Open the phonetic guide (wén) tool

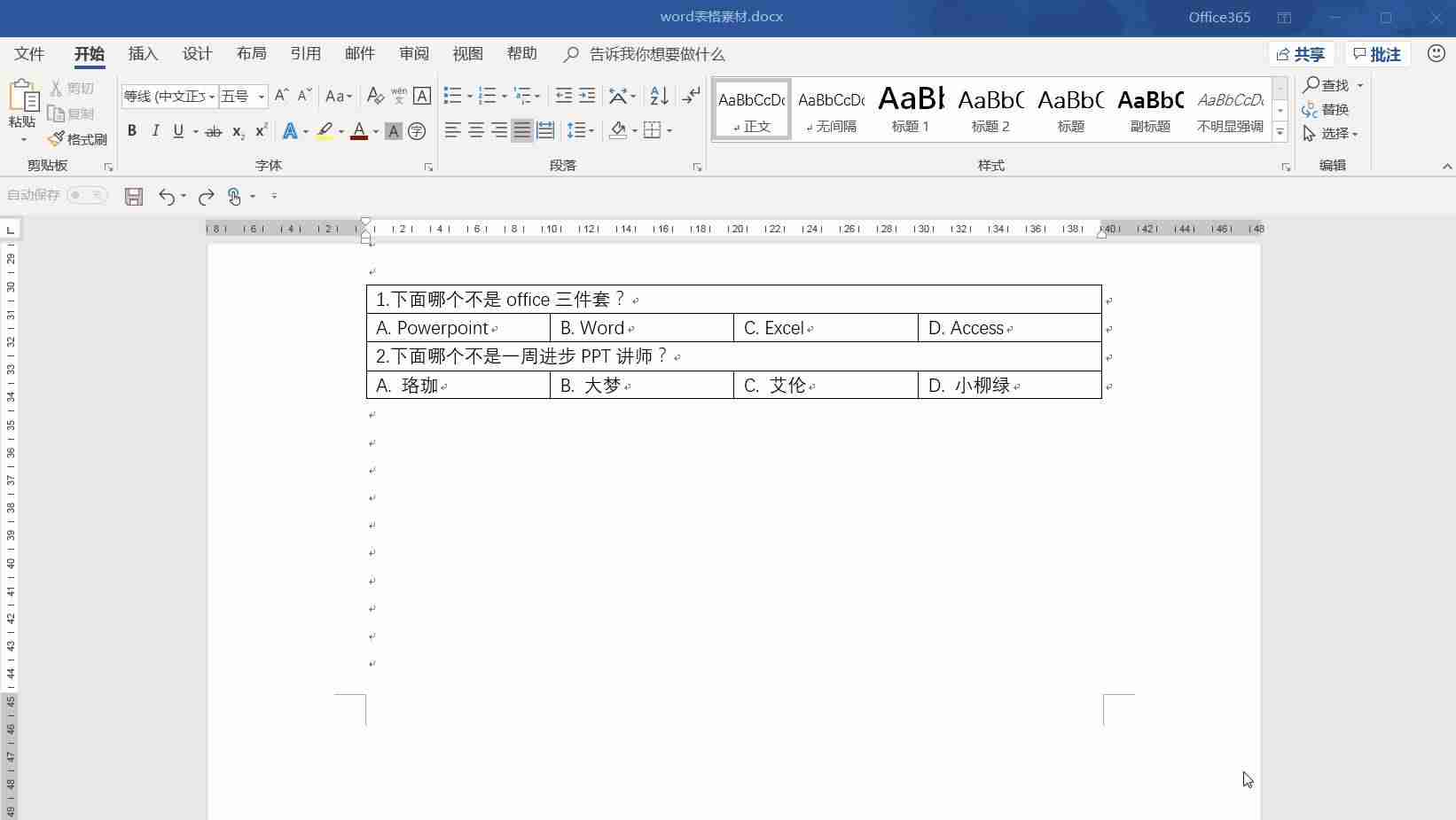399,96
